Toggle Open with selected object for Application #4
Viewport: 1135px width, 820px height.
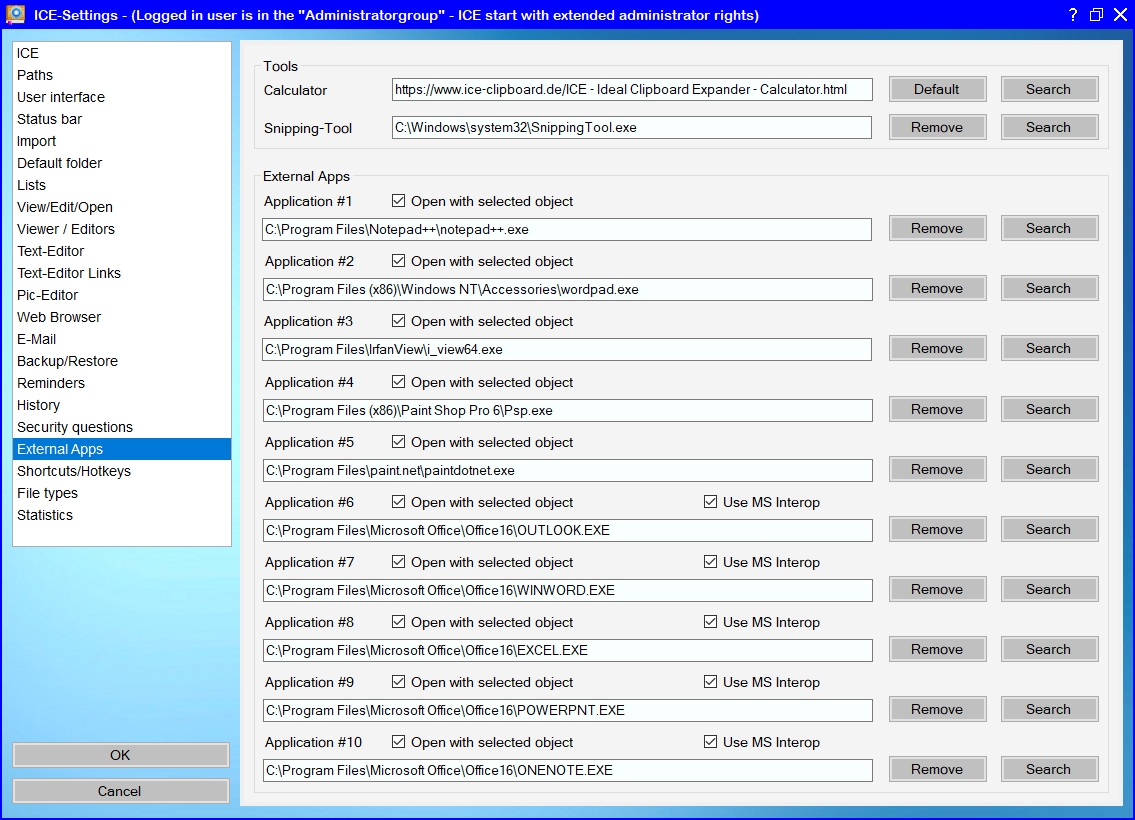(x=399, y=382)
